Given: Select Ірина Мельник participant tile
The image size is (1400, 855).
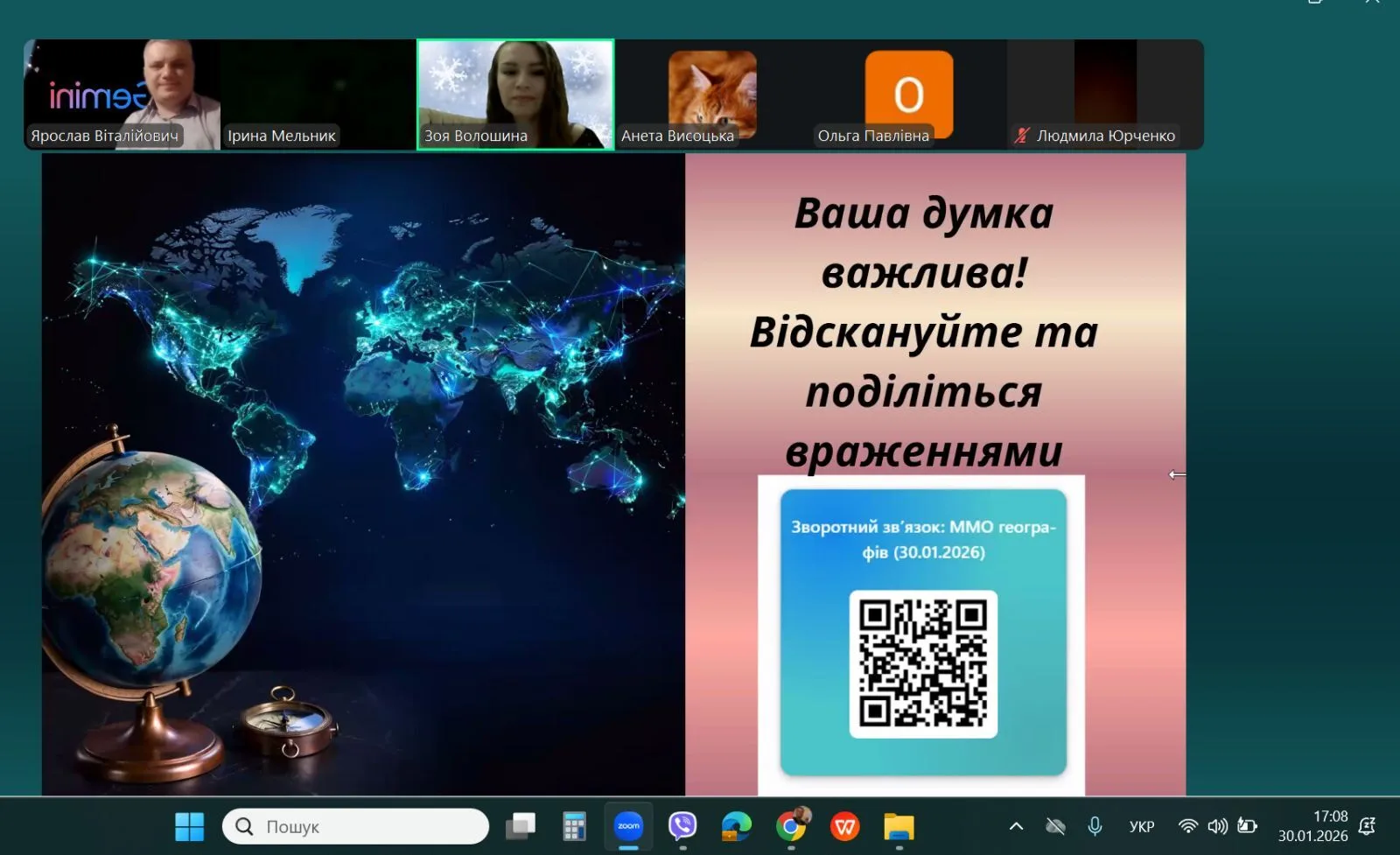Looking at the screenshot, I should coord(318,95).
